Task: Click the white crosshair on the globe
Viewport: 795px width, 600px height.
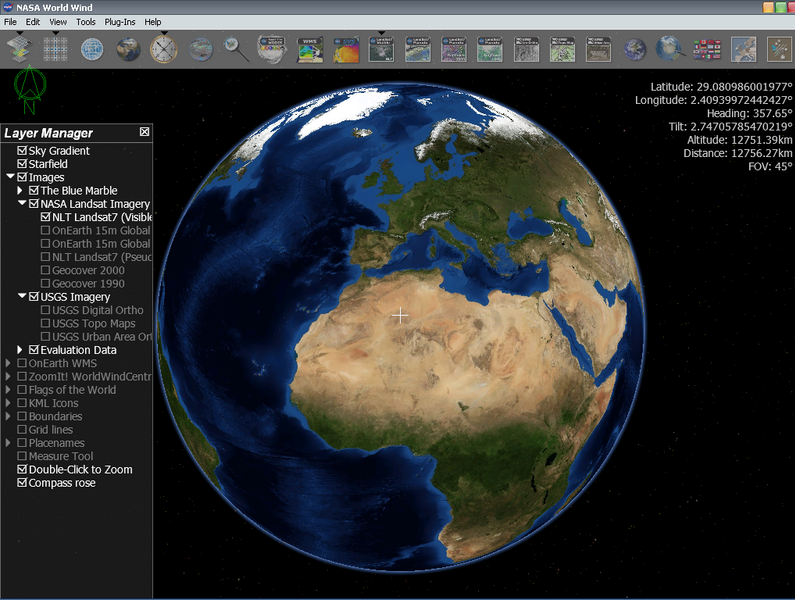Action: (x=400, y=315)
